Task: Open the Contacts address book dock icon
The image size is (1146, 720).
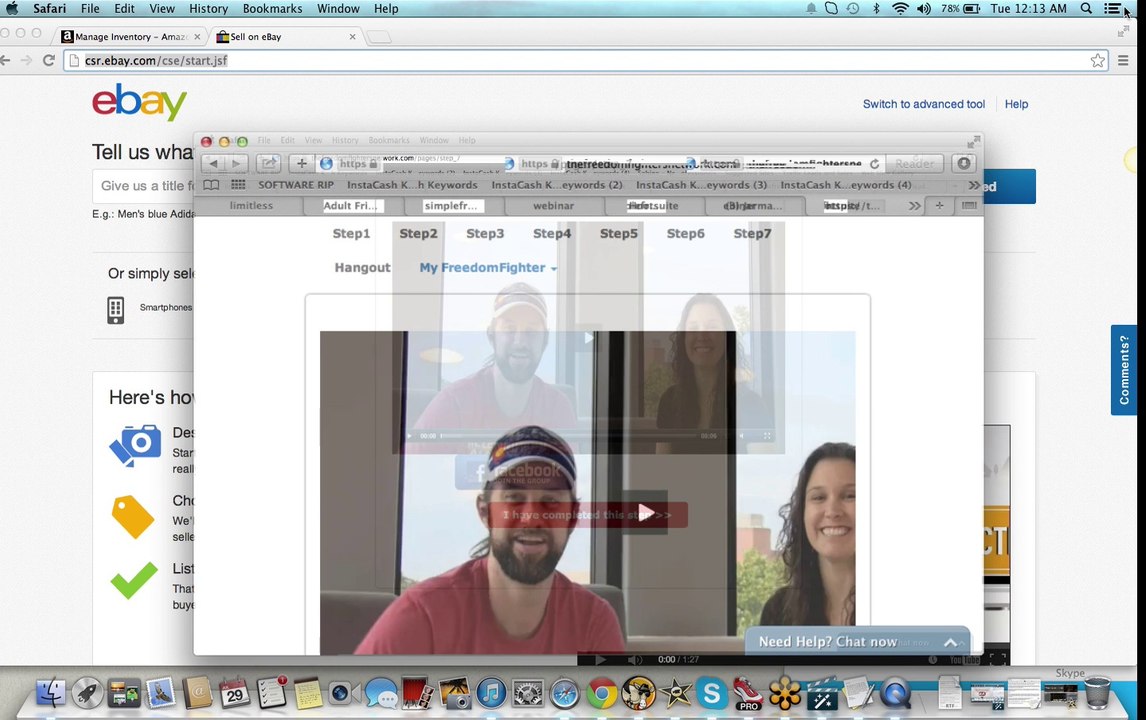Action: tap(197, 692)
